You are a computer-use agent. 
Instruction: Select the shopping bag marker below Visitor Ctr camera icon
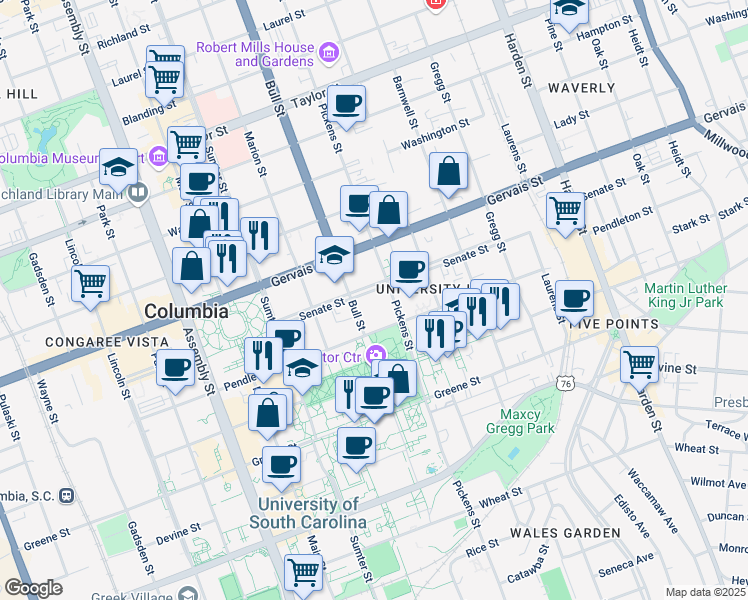[401, 377]
